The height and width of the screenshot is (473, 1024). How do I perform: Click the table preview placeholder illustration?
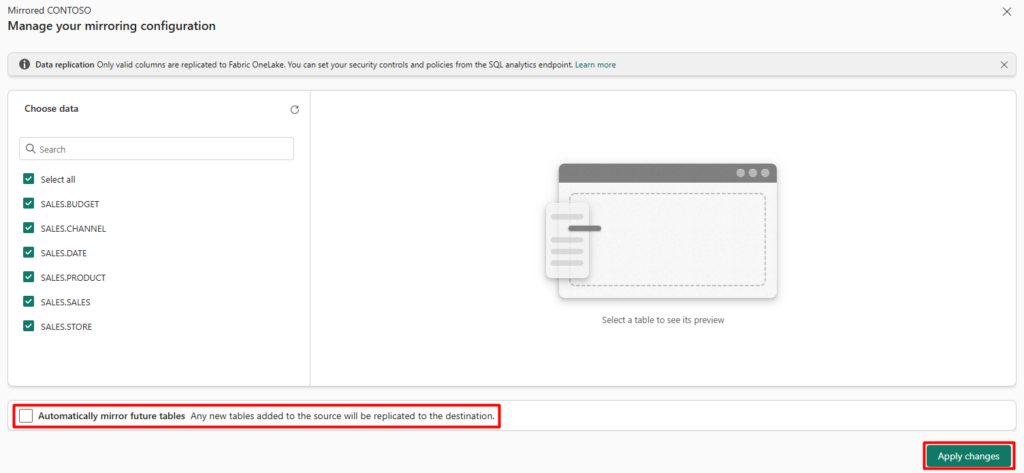pyautogui.click(x=661, y=231)
